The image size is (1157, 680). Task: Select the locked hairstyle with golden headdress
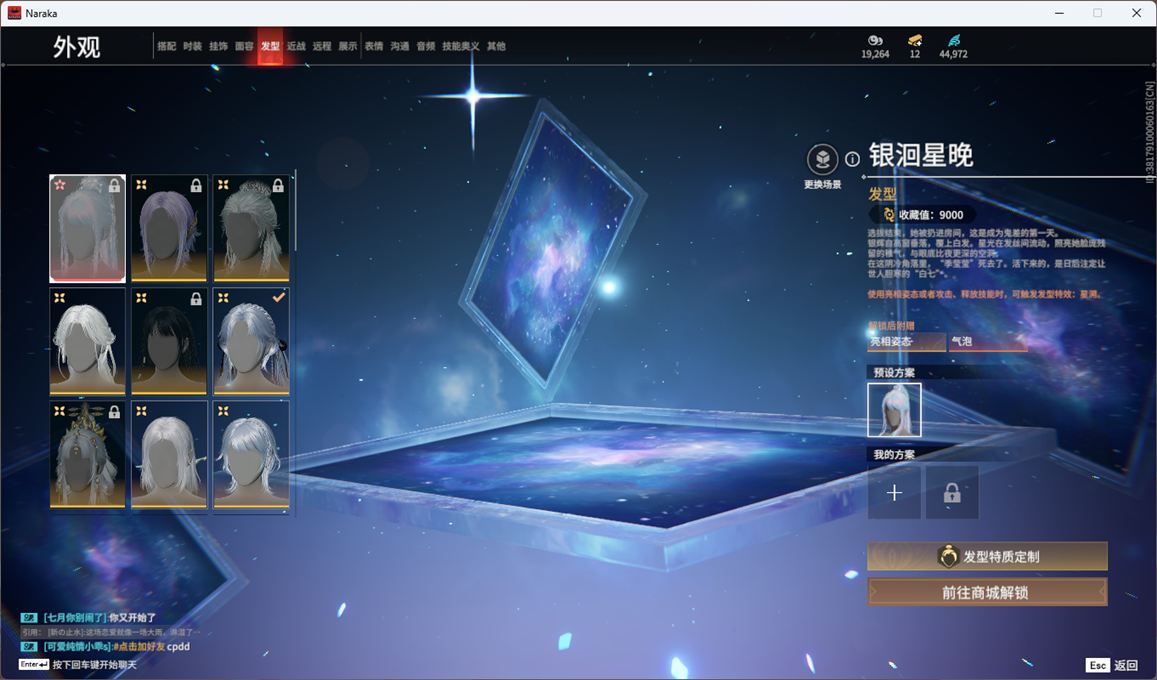[87, 454]
